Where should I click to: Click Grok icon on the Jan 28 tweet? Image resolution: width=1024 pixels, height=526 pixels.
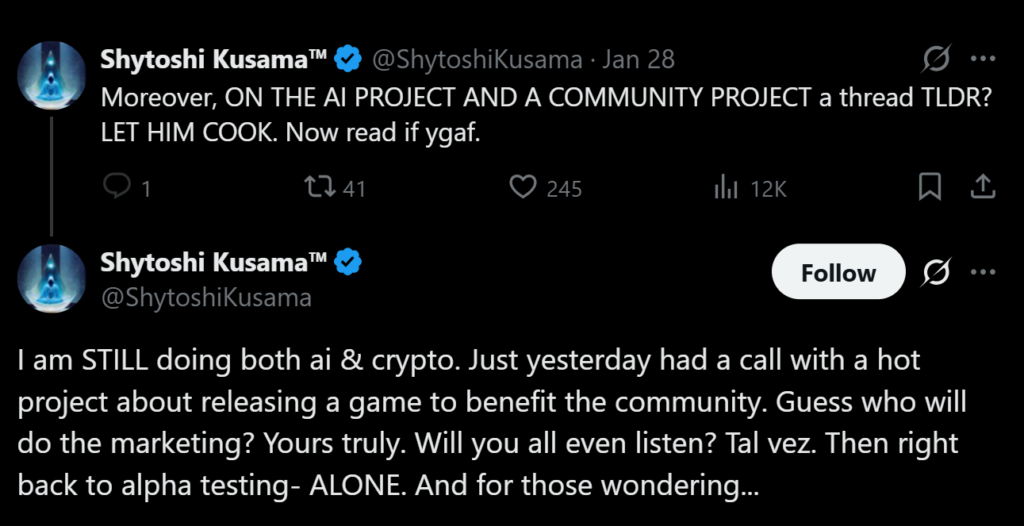point(936,60)
